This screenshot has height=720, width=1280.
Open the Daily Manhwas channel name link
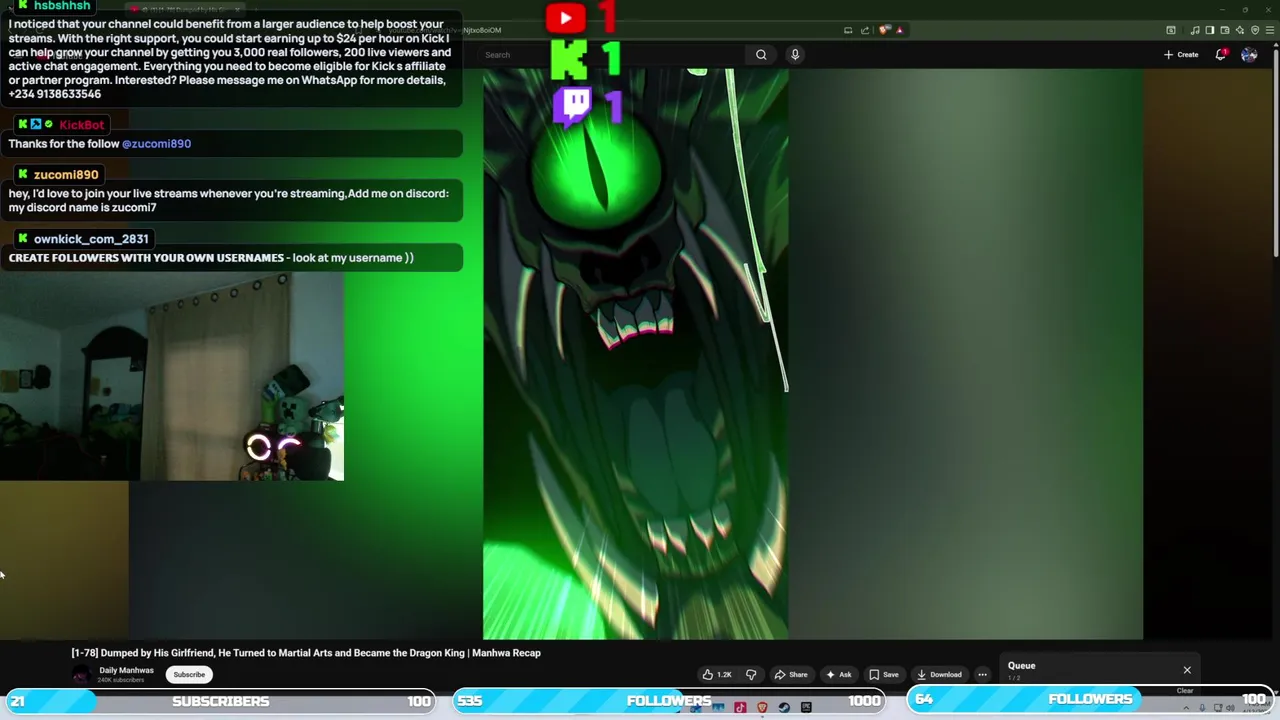[x=126, y=671]
